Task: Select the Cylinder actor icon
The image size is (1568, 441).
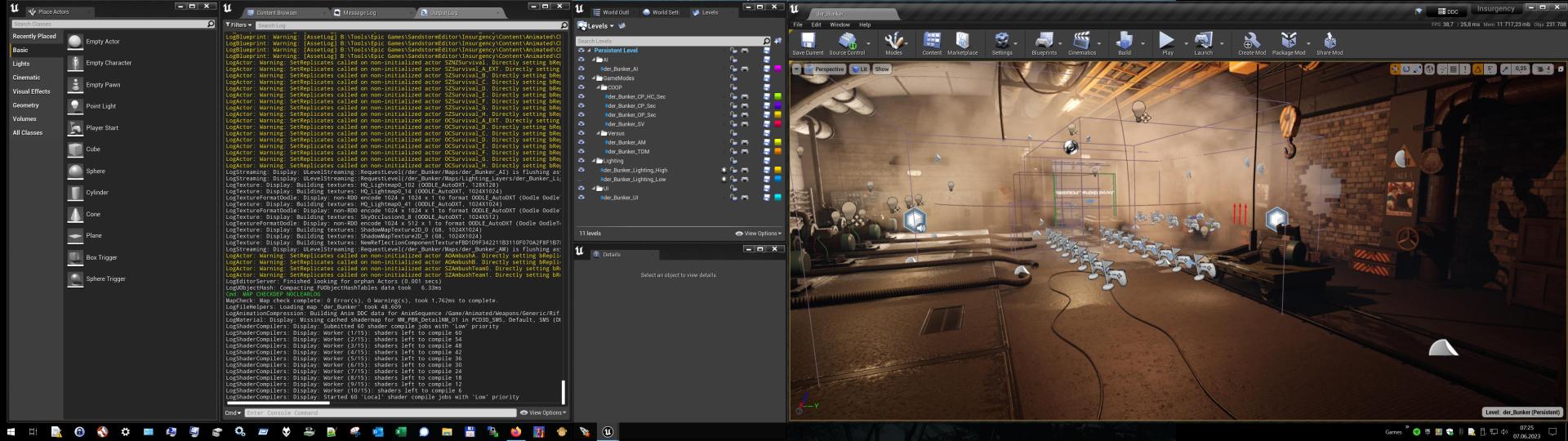Action: coord(75,193)
